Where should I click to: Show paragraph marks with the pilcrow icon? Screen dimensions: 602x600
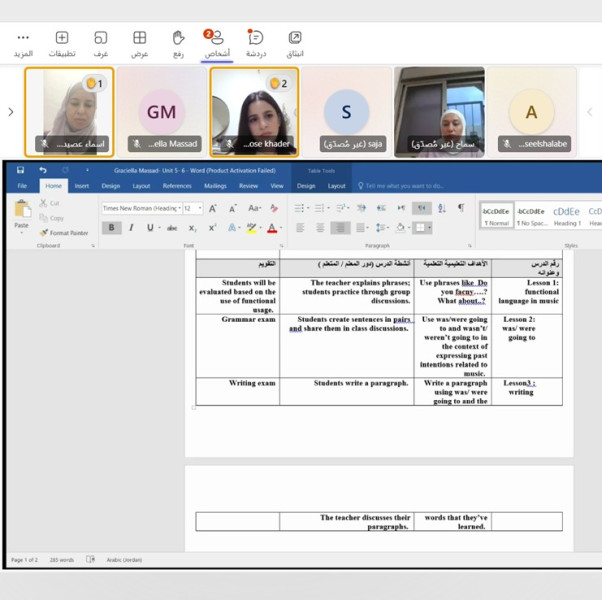tap(461, 208)
